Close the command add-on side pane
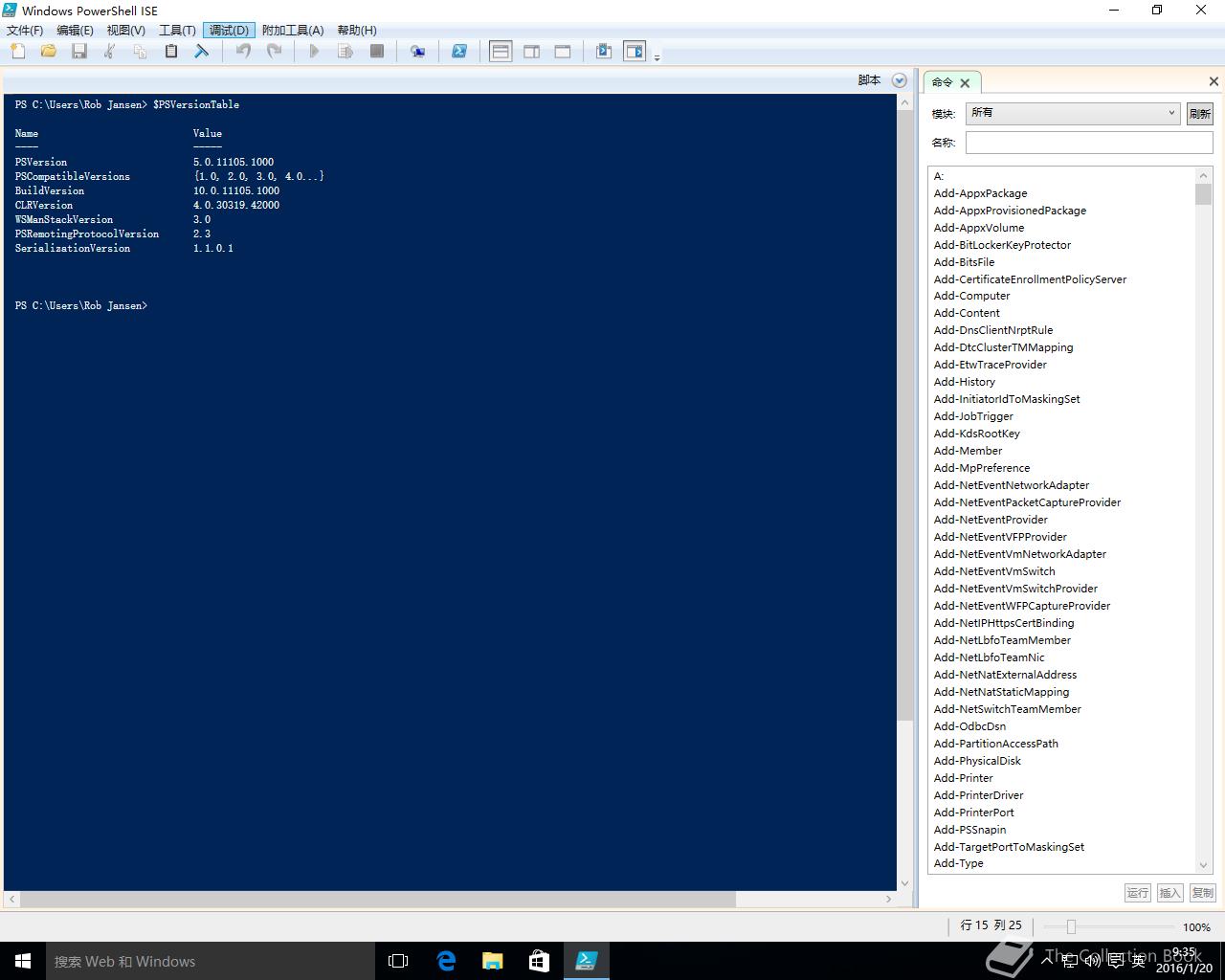The height and width of the screenshot is (980, 1225). tap(1214, 81)
